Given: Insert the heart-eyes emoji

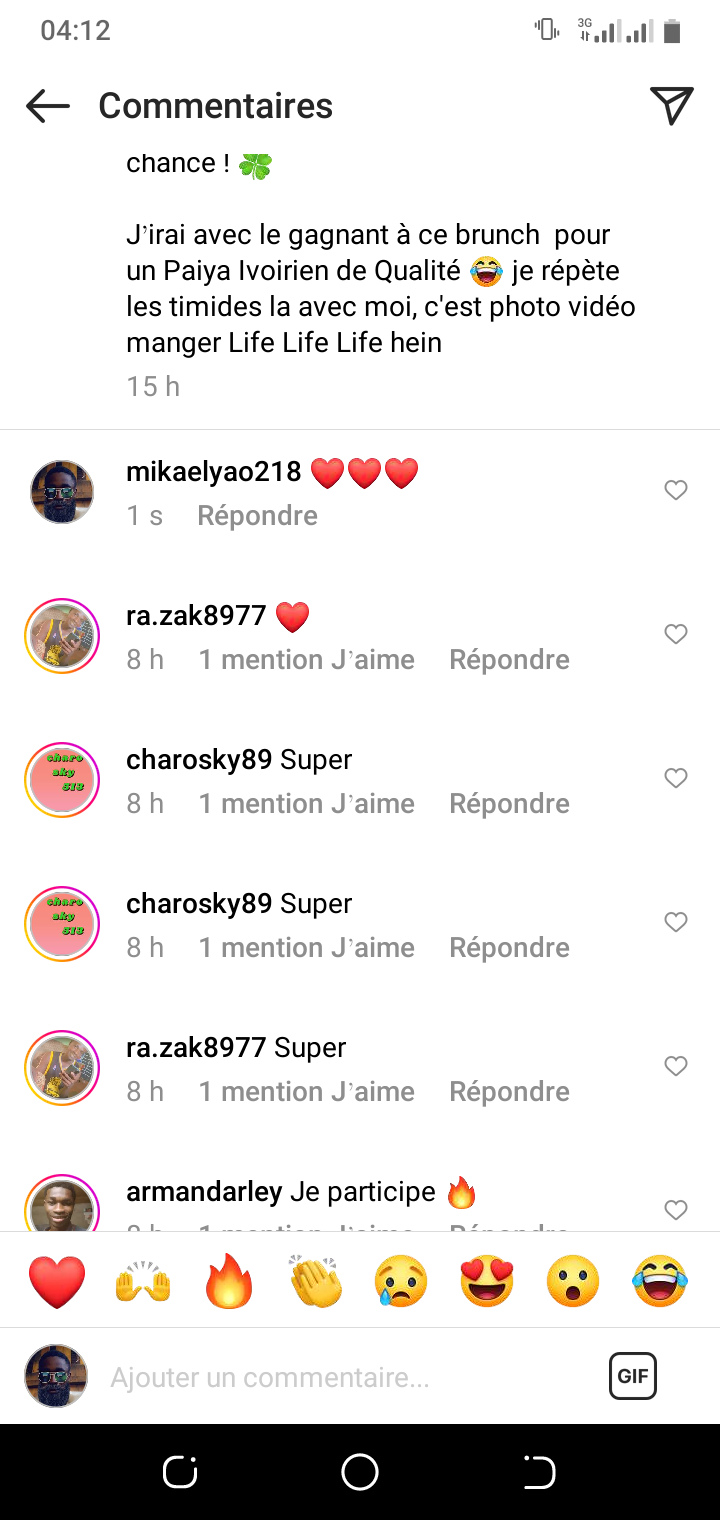Looking at the screenshot, I should (488, 1281).
